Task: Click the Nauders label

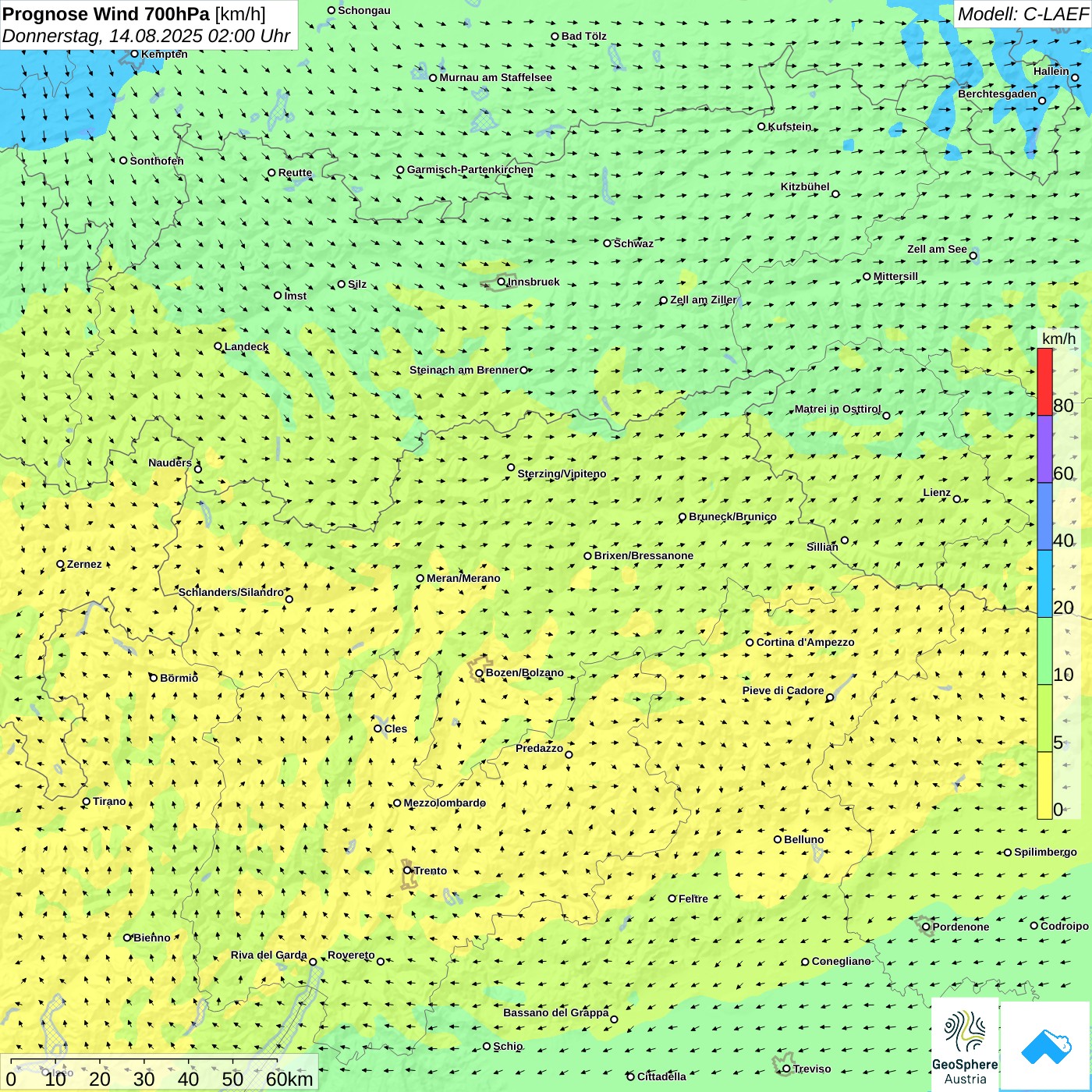Action: (x=169, y=463)
